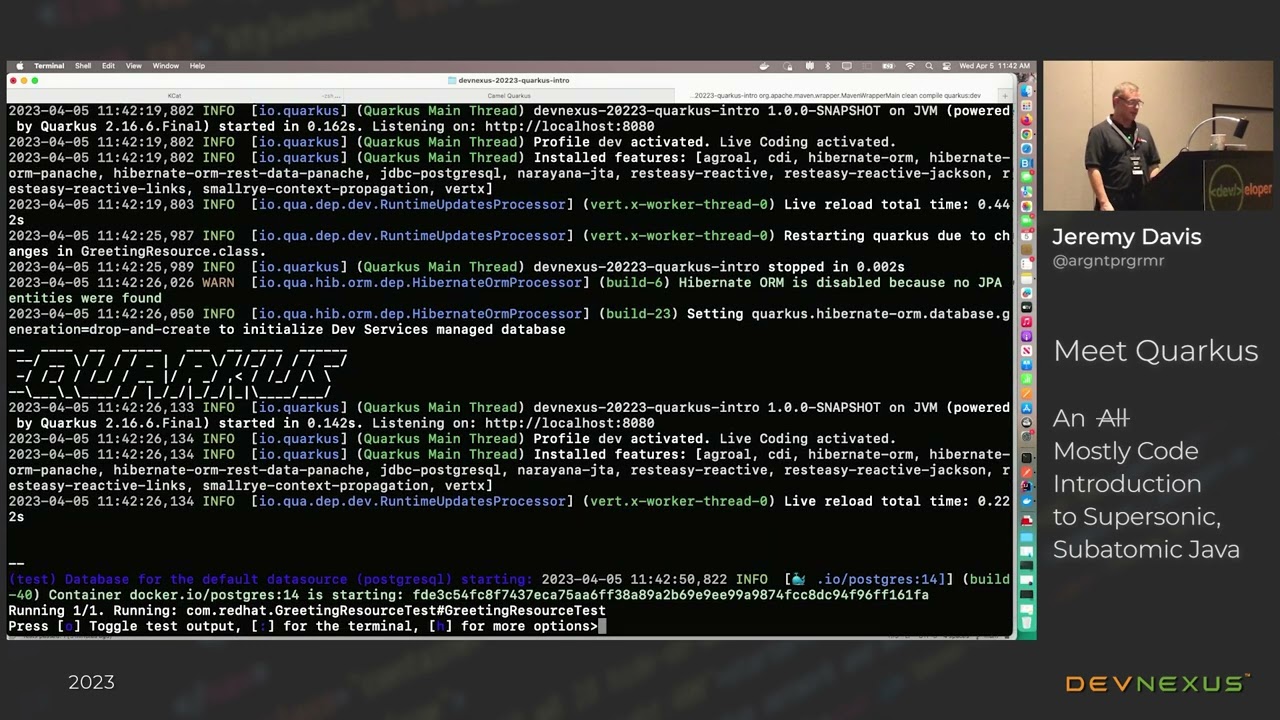The height and width of the screenshot is (720, 1280).
Task: Open Music app from the Dock
Action: click(x=1026, y=321)
